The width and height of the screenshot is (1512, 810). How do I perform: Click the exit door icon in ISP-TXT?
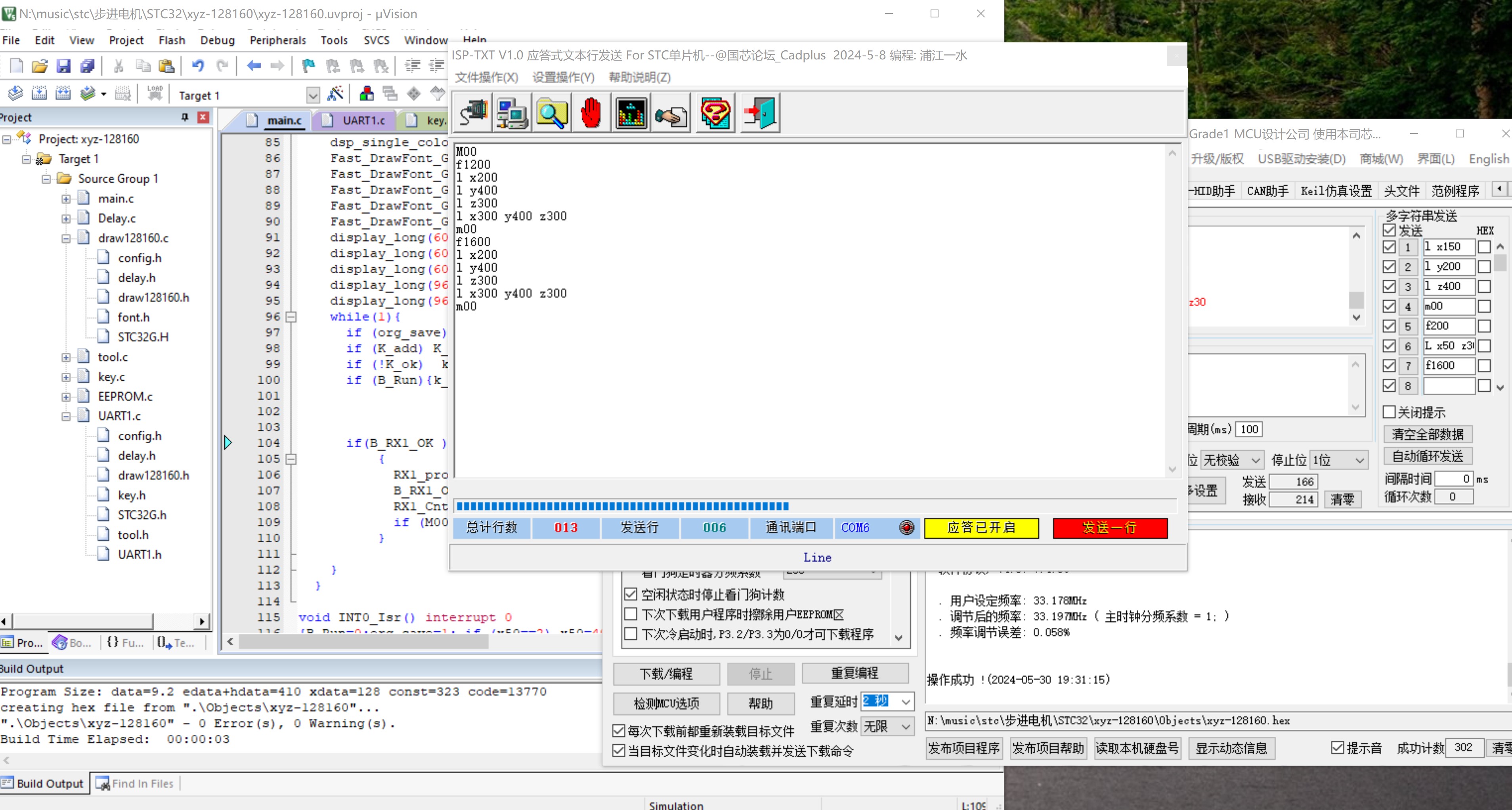pyautogui.click(x=760, y=112)
